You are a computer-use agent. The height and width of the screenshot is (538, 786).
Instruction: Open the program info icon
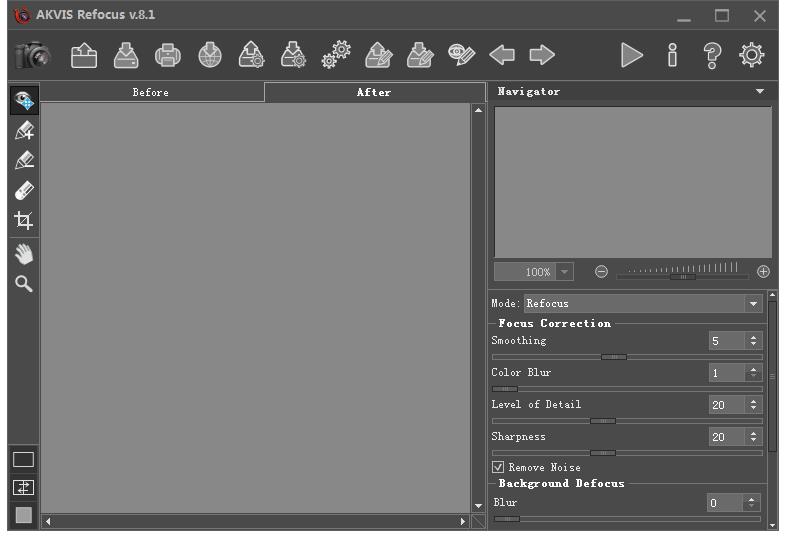[x=672, y=56]
